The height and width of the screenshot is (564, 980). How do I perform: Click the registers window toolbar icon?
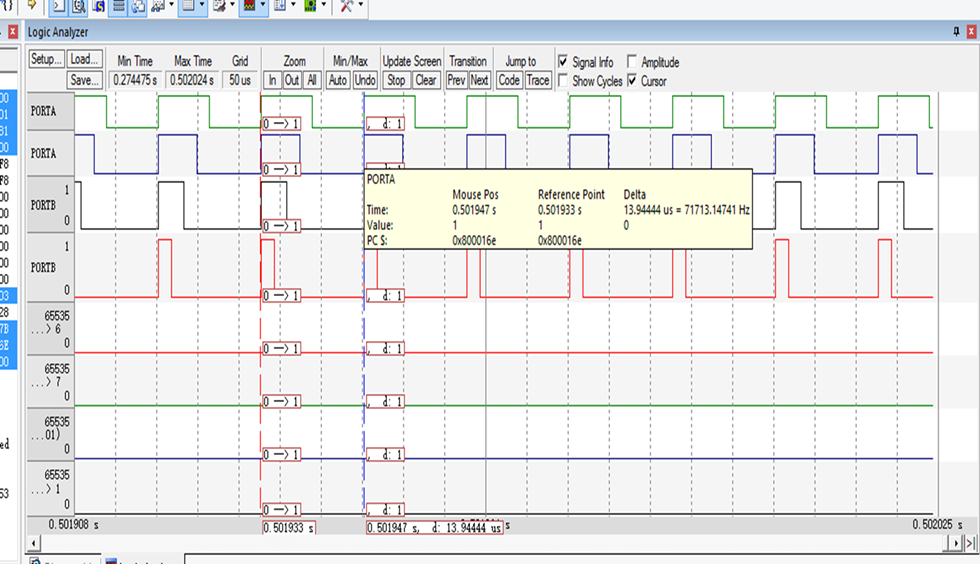point(118,6)
